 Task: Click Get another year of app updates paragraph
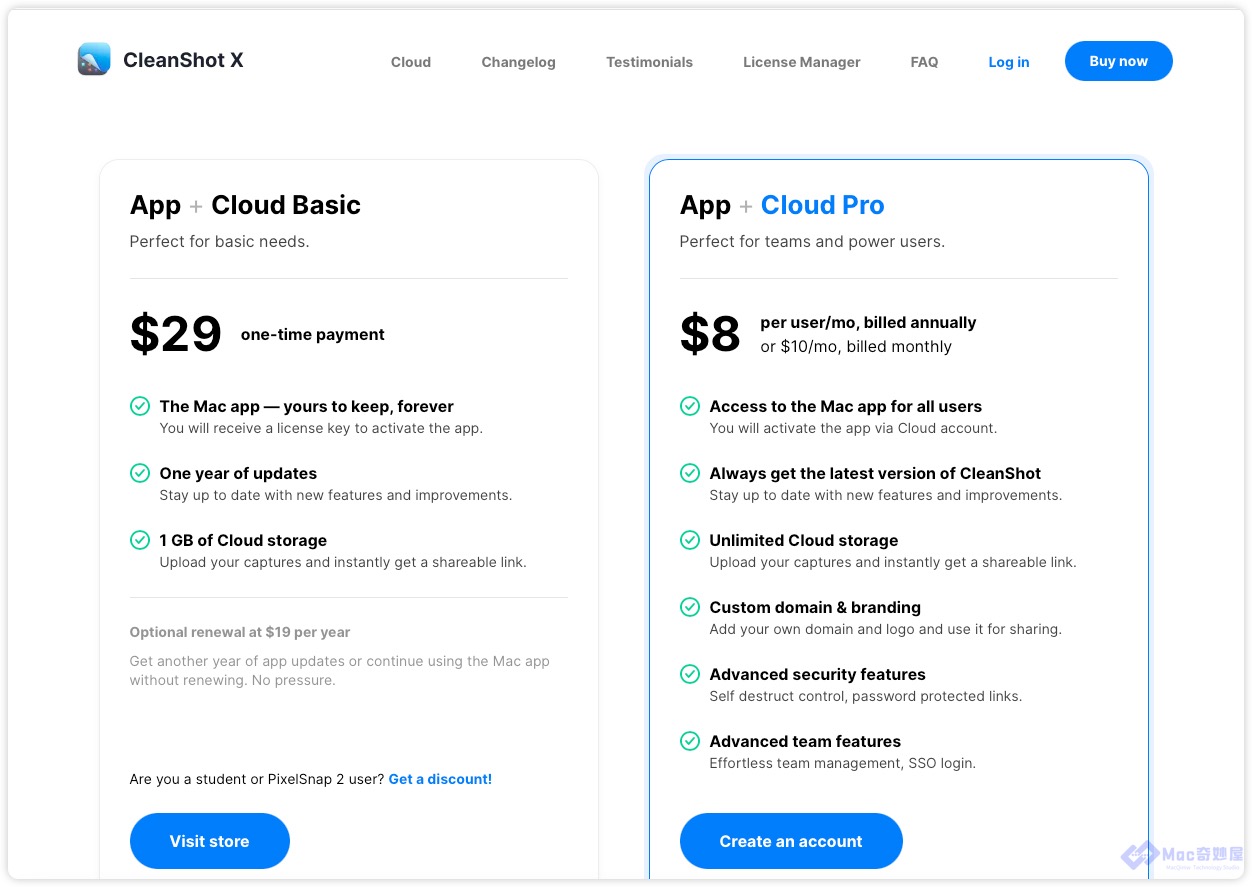click(x=340, y=670)
